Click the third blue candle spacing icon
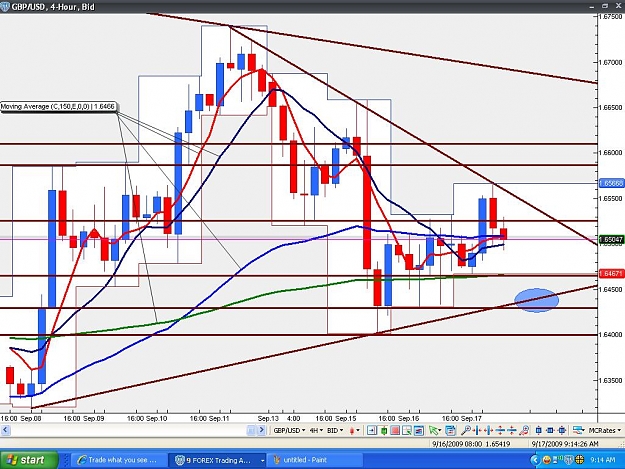625x469 pixels. point(562,430)
